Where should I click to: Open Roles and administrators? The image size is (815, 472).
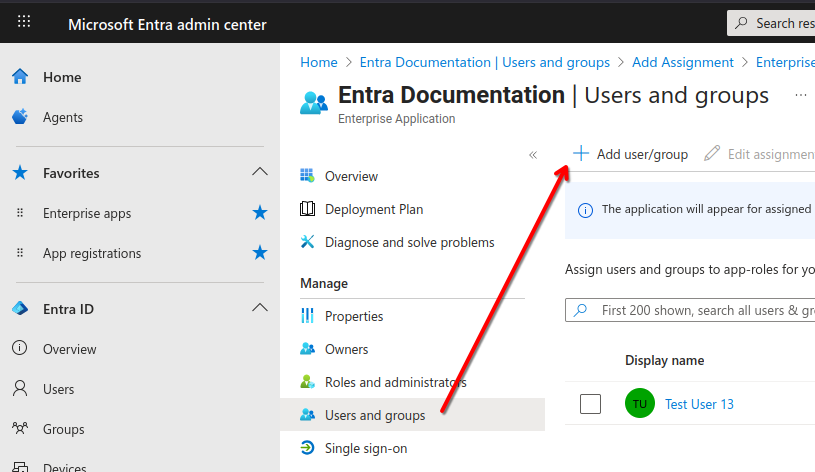[x=396, y=382]
